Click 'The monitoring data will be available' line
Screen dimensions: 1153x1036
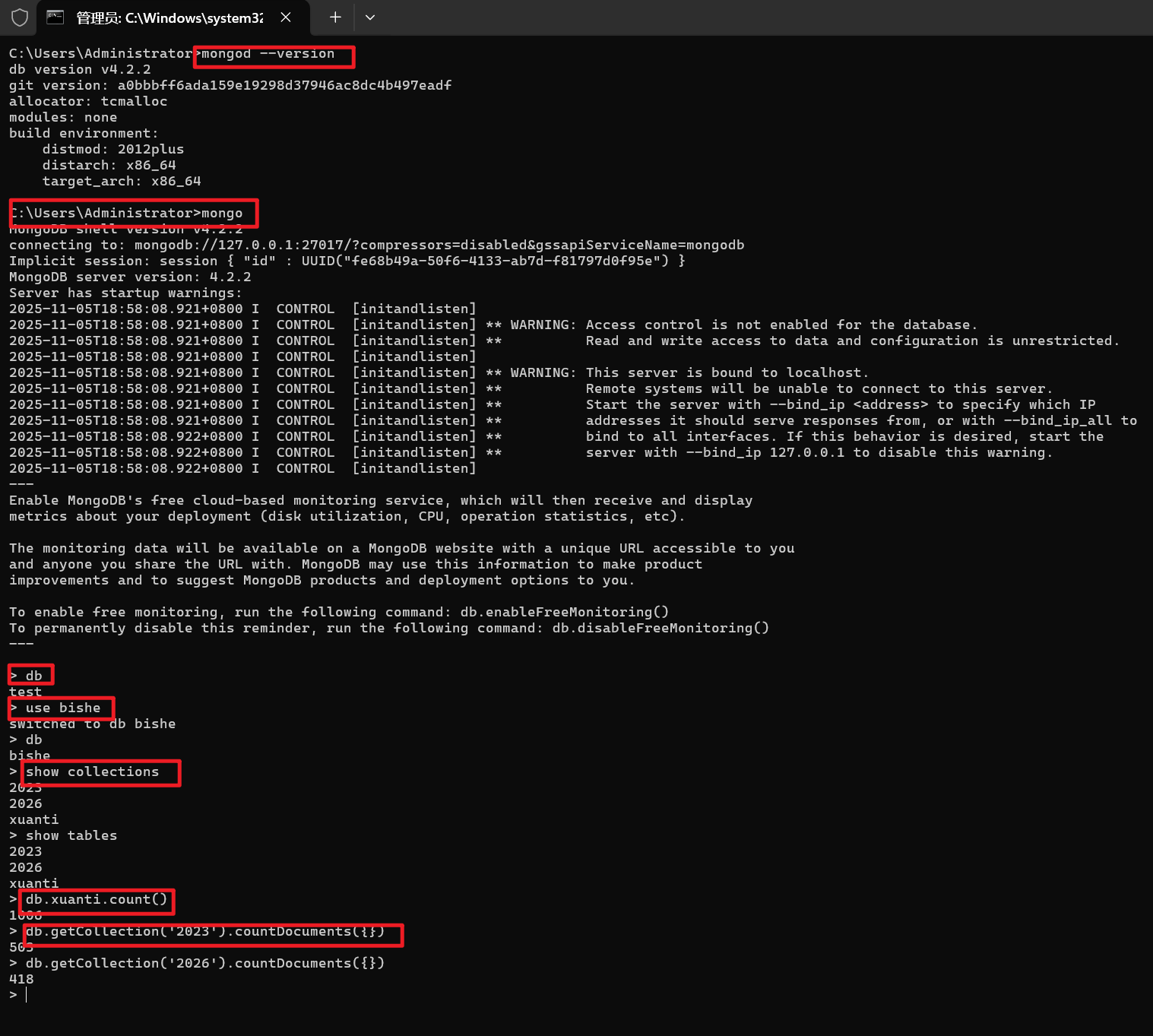[x=402, y=548]
